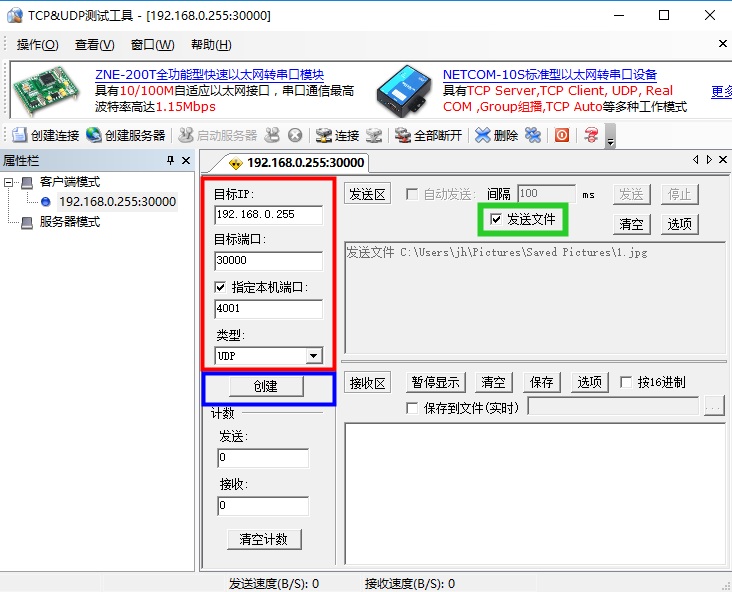Click the 创建 button

click(x=265, y=386)
